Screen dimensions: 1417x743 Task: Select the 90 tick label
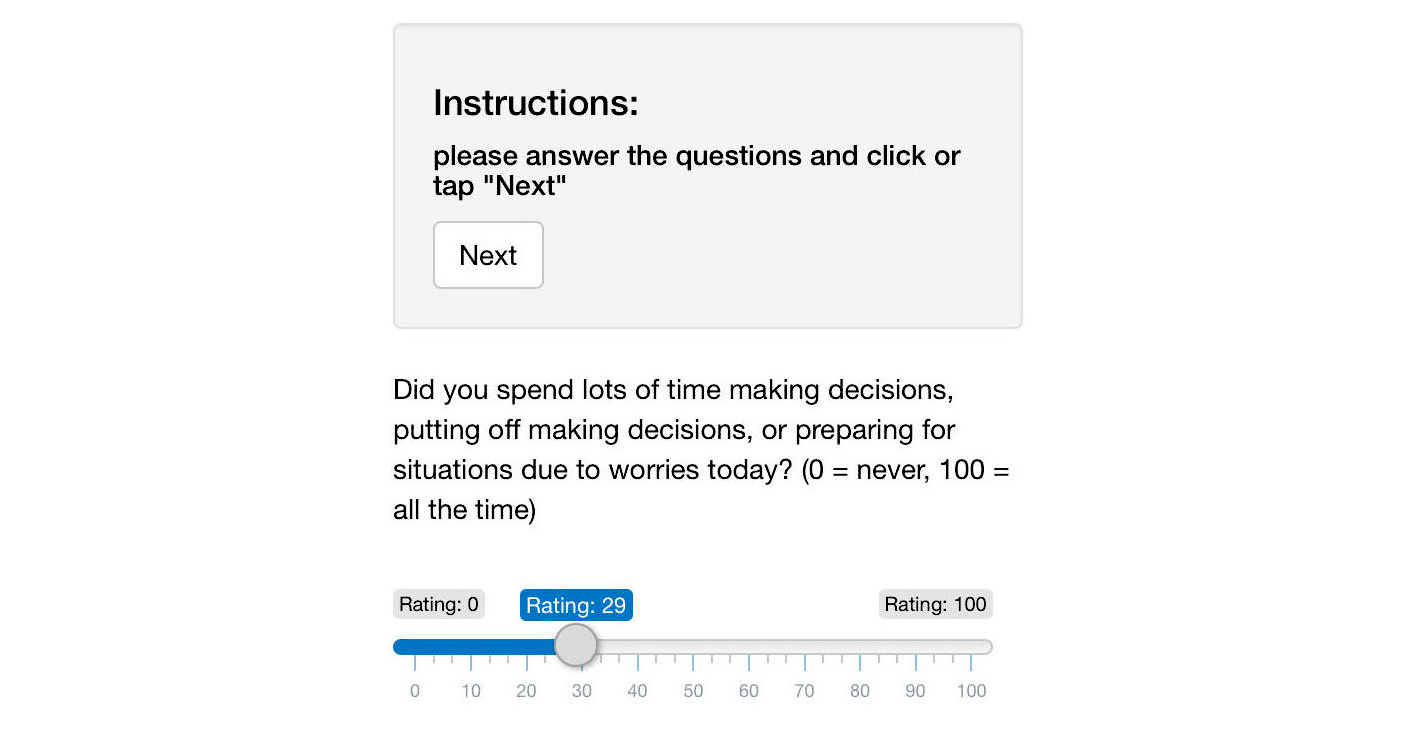click(x=915, y=691)
